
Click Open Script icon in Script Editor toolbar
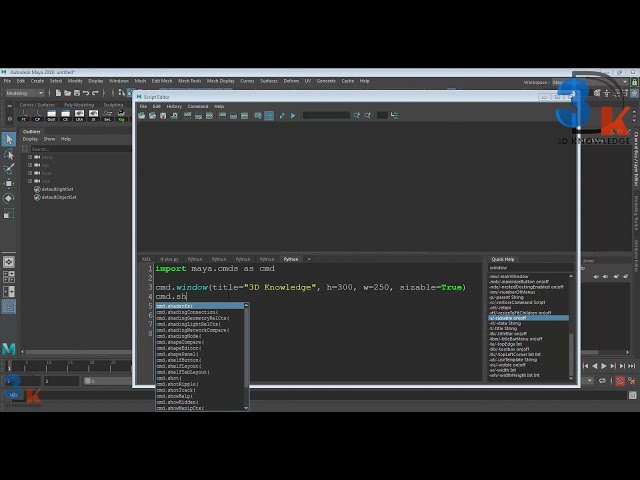pos(141,116)
